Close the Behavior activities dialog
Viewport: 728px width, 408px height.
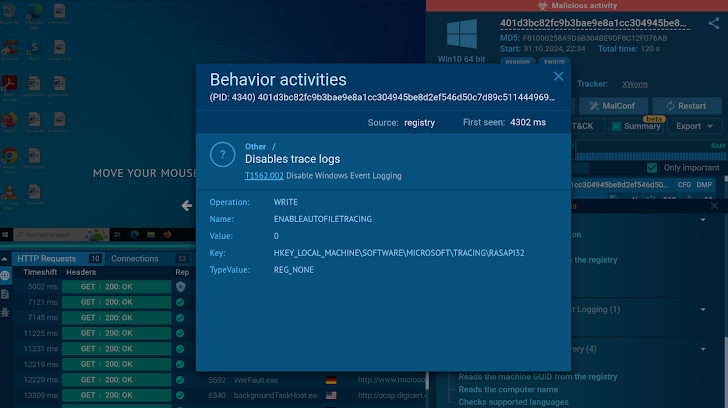click(x=558, y=77)
